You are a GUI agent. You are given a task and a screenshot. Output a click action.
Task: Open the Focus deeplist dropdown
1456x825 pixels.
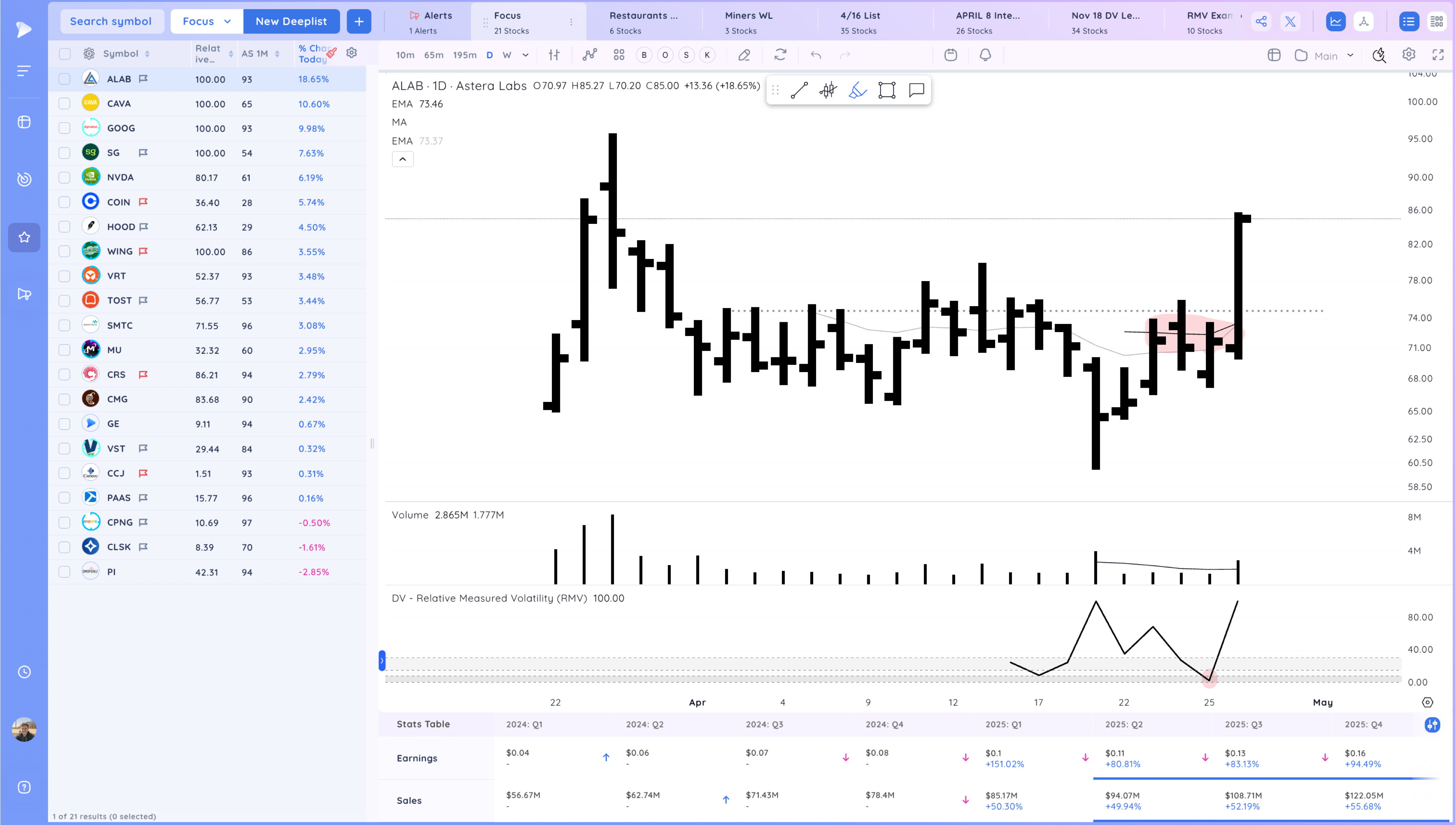pyautogui.click(x=206, y=21)
